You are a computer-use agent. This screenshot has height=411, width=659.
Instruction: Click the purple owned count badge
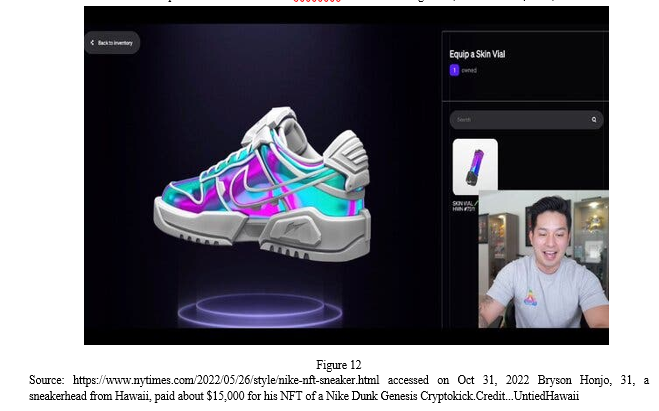tap(454, 70)
